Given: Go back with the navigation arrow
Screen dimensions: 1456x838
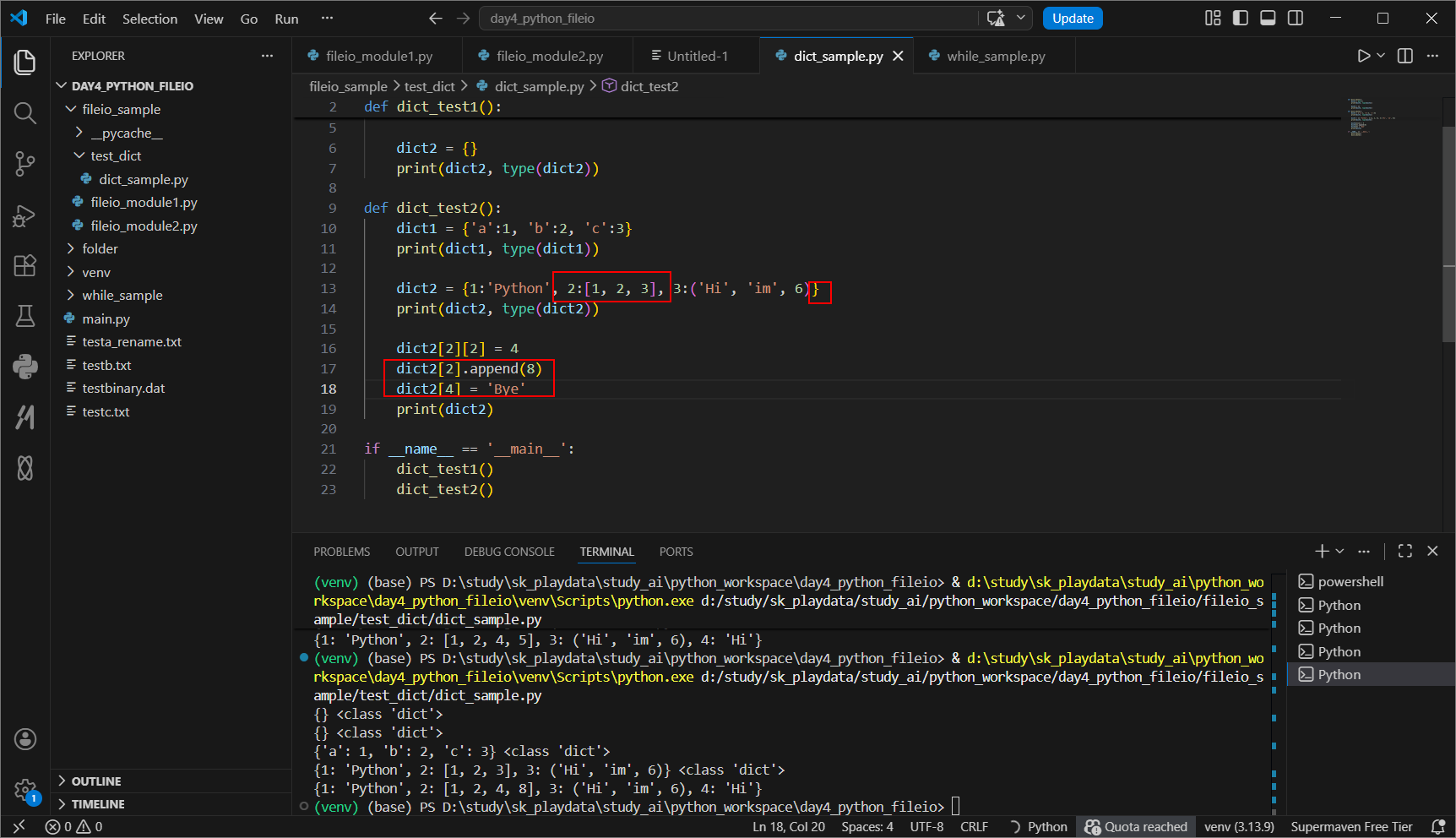Looking at the screenshot, I should pyautogui.click(x=436, y=19).
